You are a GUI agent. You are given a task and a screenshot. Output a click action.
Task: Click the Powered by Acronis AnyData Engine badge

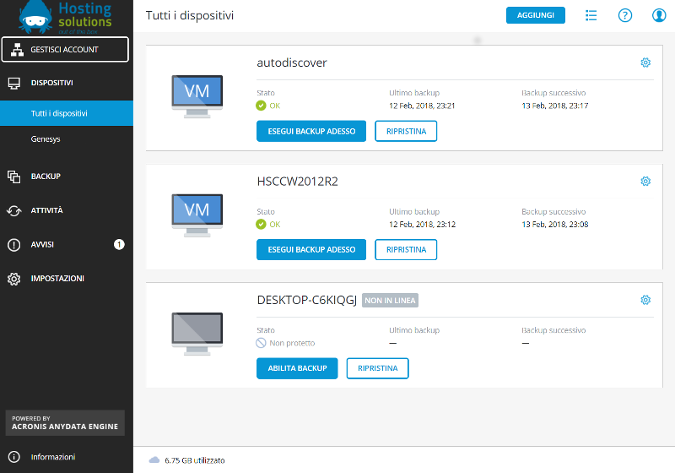click(x=65, y=423)
